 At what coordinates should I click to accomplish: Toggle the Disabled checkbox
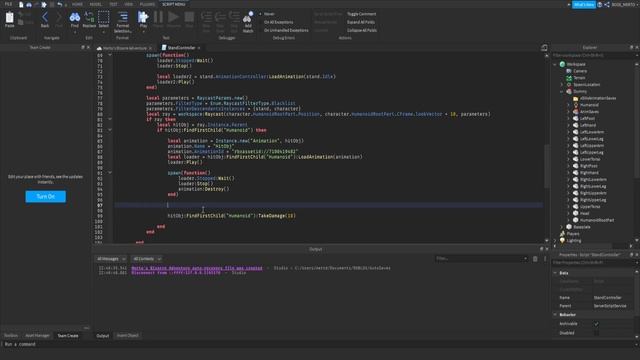point(596,333)
